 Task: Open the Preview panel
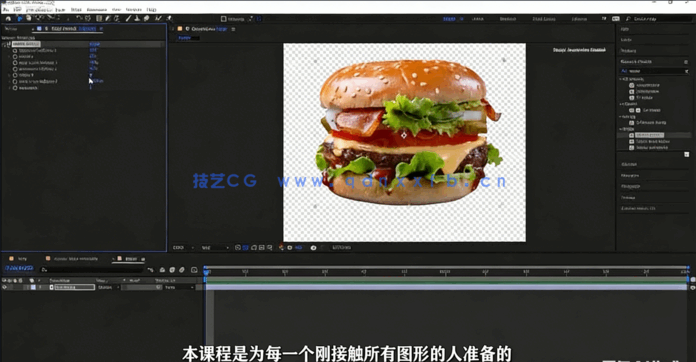click(x=629, y=51)
